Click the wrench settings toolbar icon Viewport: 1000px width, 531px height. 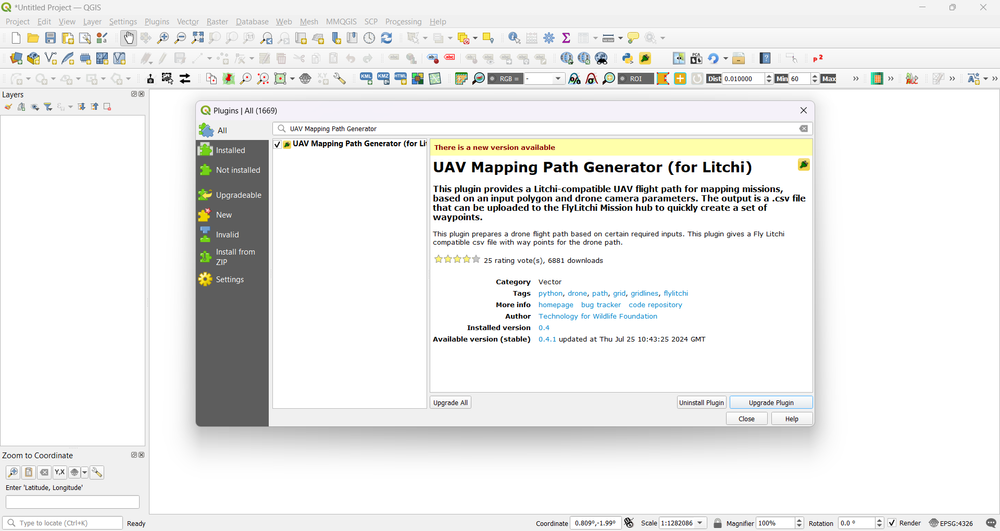339,78
